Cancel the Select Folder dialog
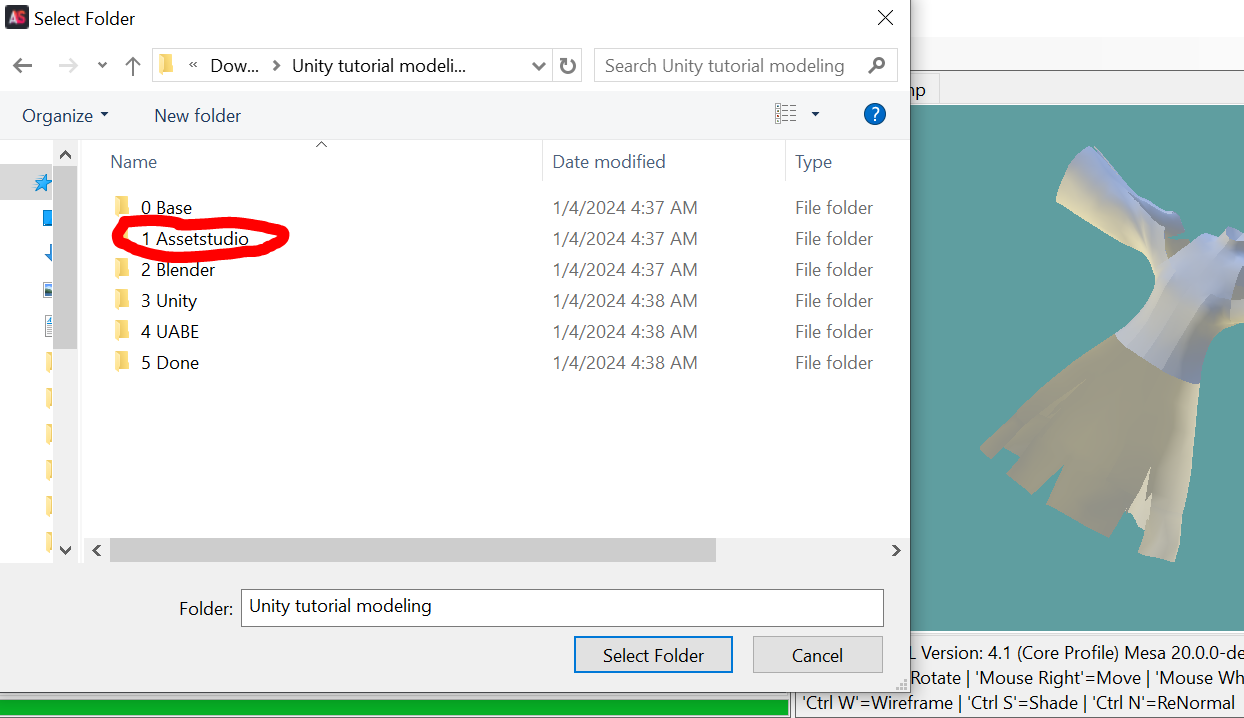Image resolution: width=1244 pixels, height=718 pixels. [817, 655]
